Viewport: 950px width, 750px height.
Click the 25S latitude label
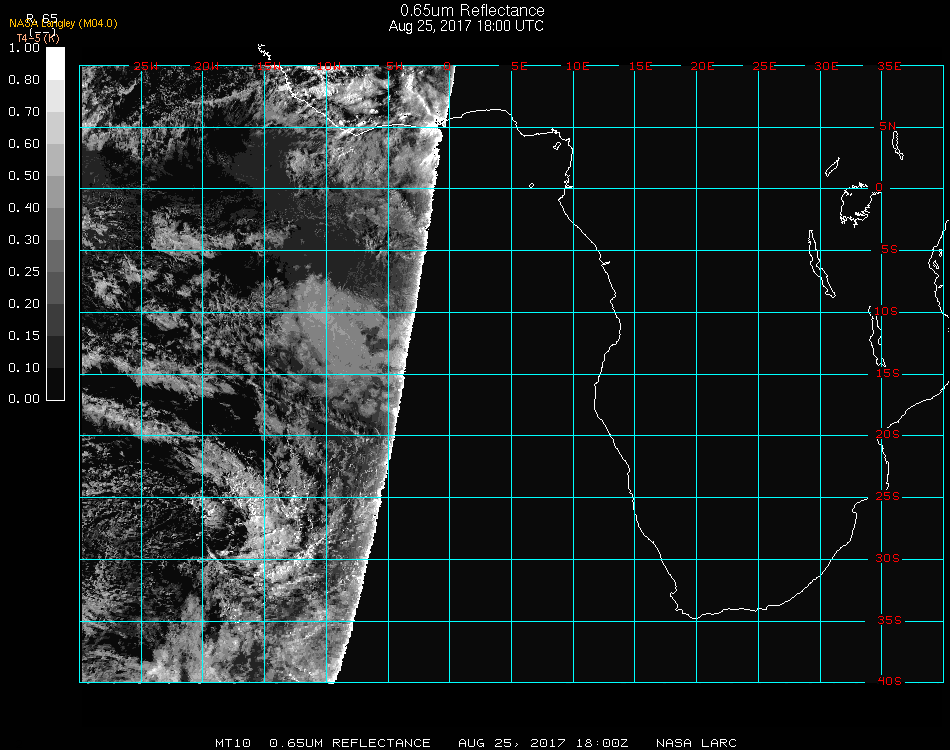[888, 497]
